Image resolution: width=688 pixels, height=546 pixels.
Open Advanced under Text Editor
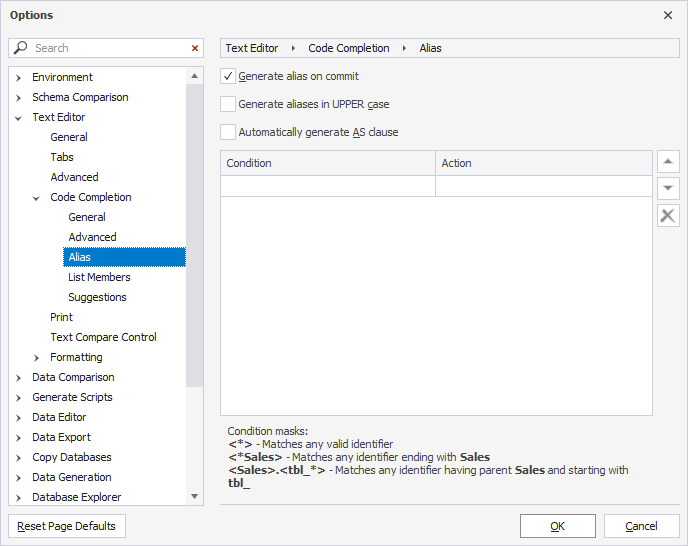74,177
